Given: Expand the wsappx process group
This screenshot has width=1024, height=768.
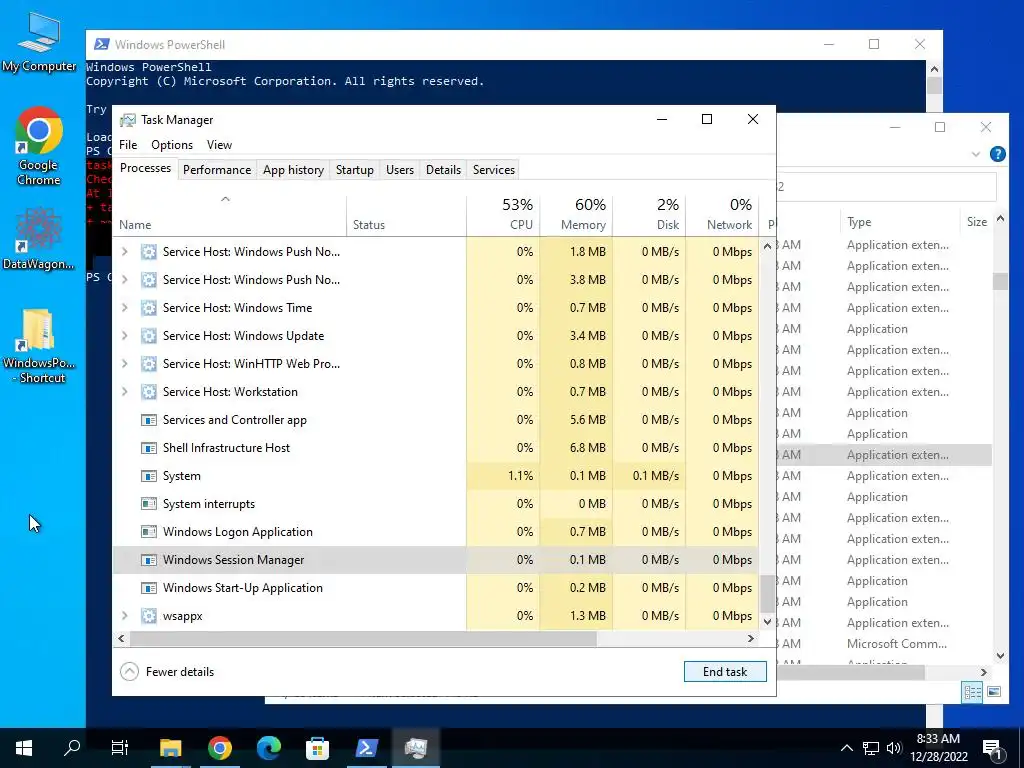Looking at the screenshot, I should (x=125, y=616).
